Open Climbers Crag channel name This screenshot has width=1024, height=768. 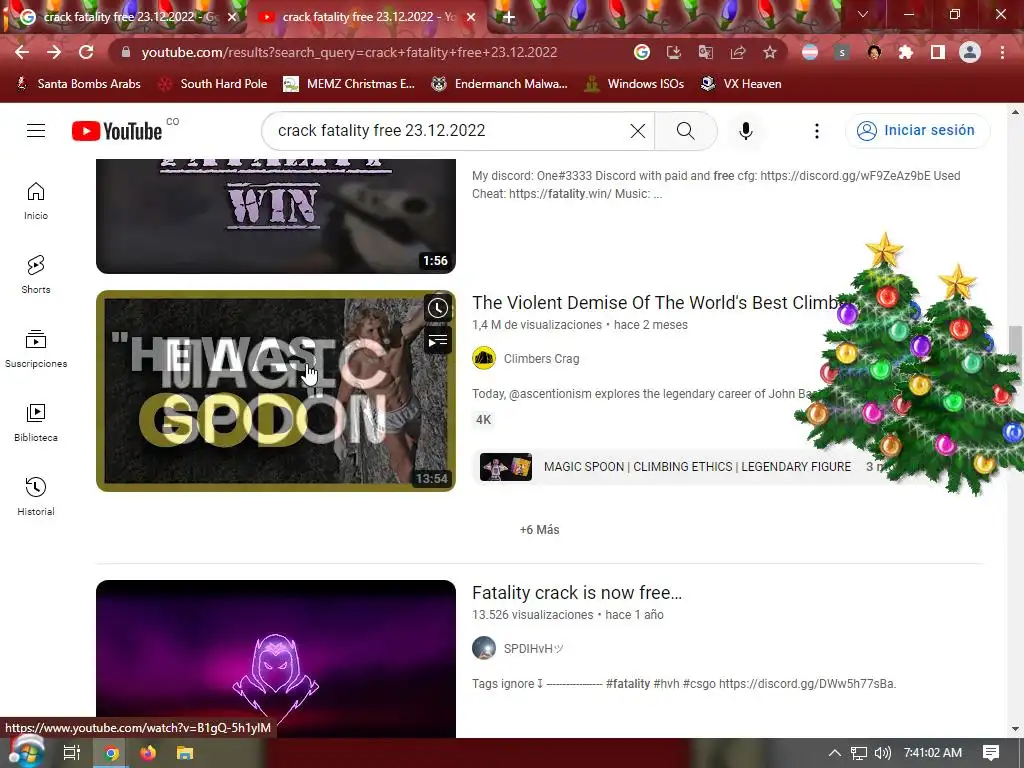pyautogui.click(x=541, y=359)
